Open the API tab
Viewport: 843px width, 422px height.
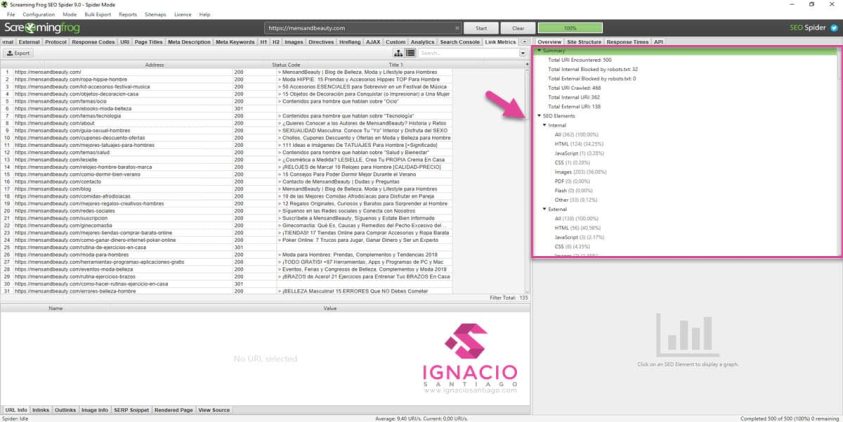[659, 42]
